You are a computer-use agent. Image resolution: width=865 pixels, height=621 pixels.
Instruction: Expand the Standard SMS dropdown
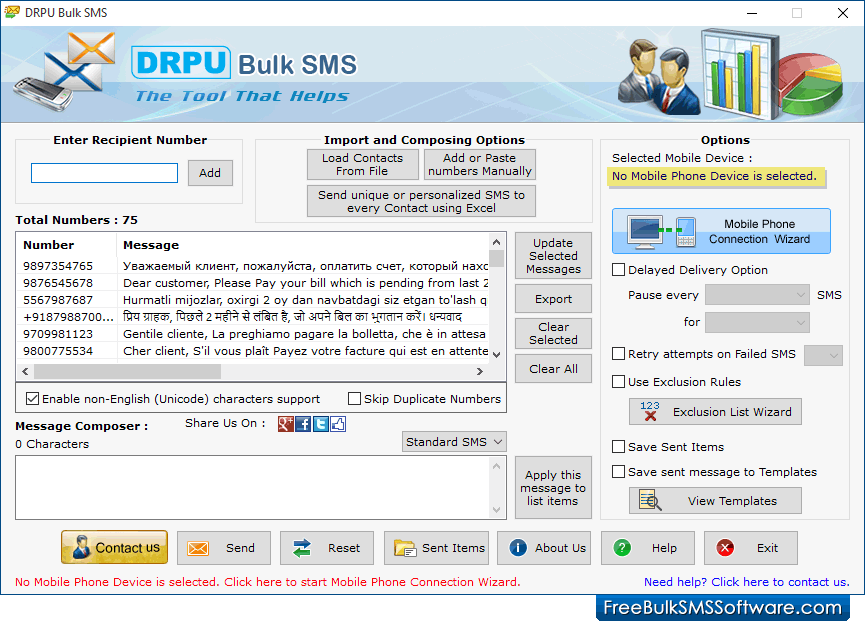coord(455,442)
